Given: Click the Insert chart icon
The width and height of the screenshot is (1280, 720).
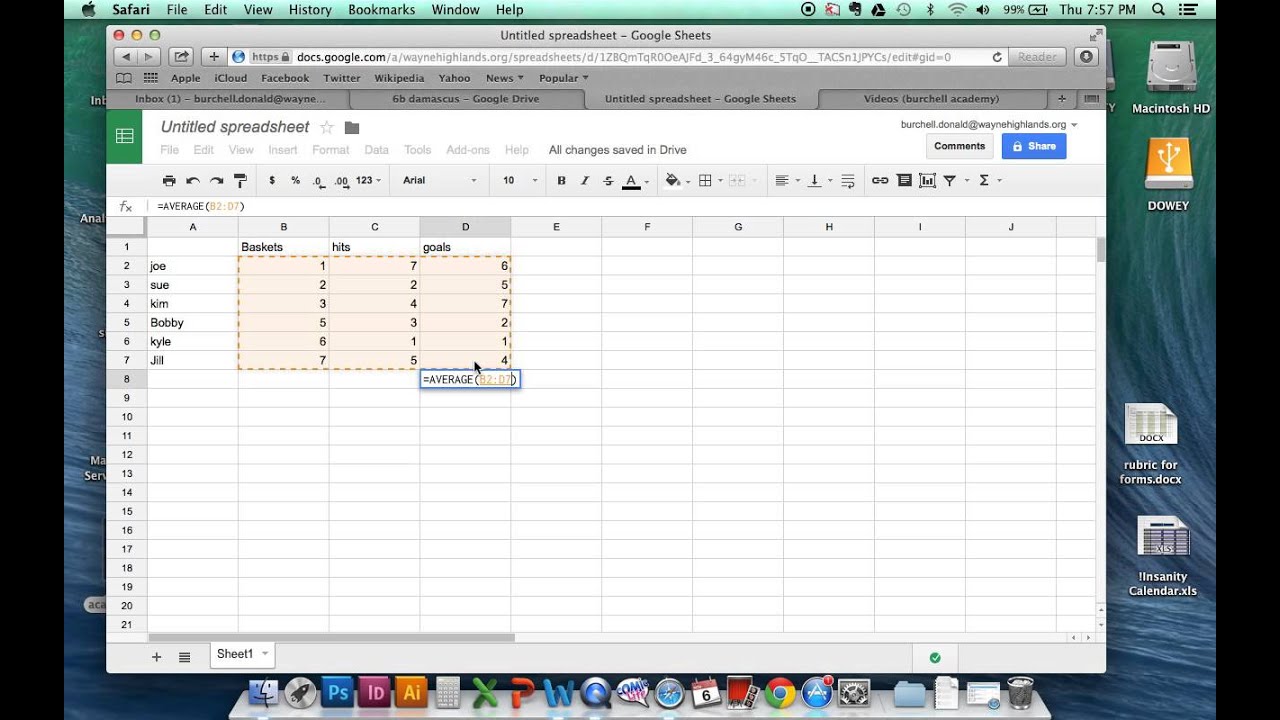Looking at the screenshot, I should coord(927,181).
